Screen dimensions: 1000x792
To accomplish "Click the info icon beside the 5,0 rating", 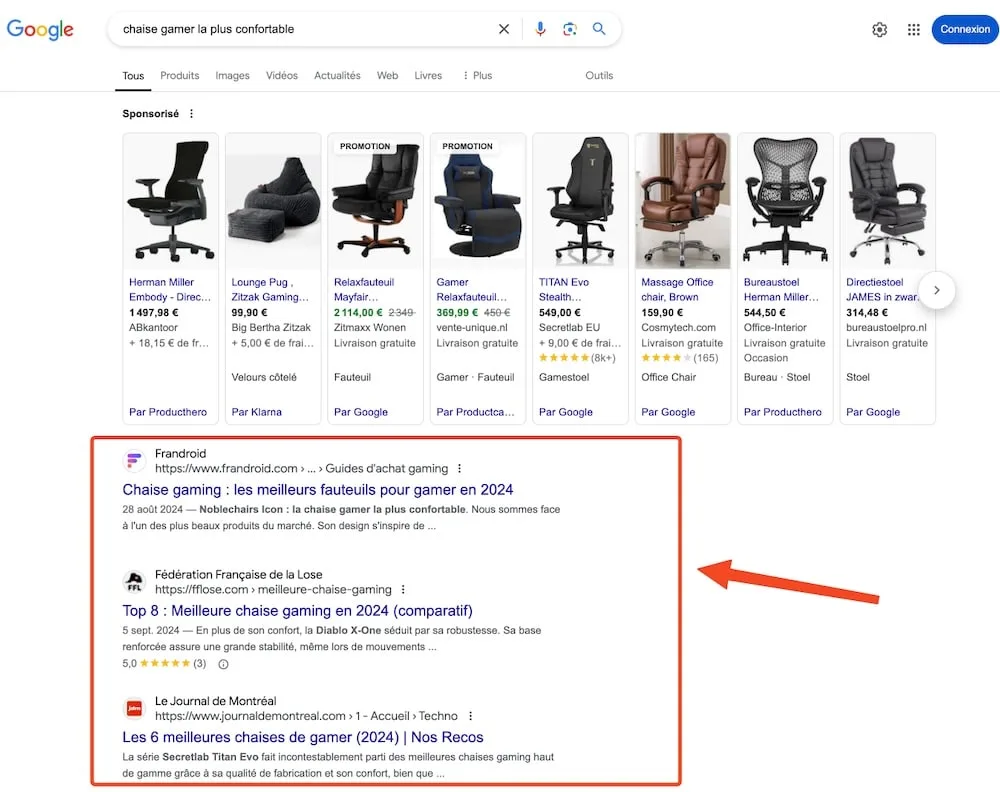I will [223, 664].
